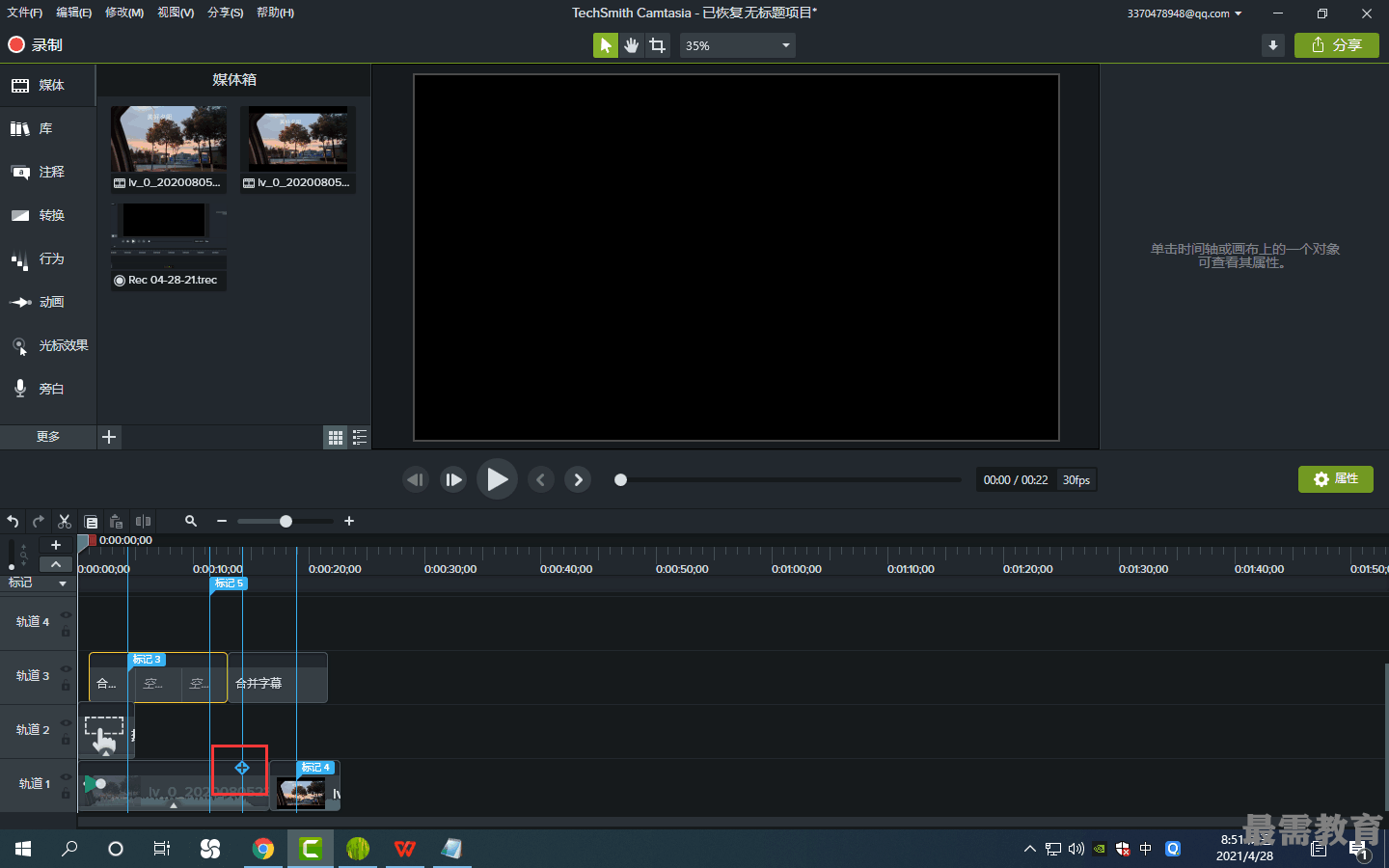Redo the action in timeline toolbar
1389x868 pixels.
coord(39,522)
